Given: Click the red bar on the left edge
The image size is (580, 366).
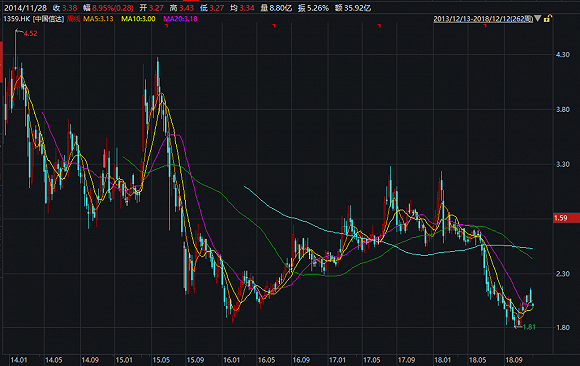Looking at the screenshot, I should click(1, 62).
